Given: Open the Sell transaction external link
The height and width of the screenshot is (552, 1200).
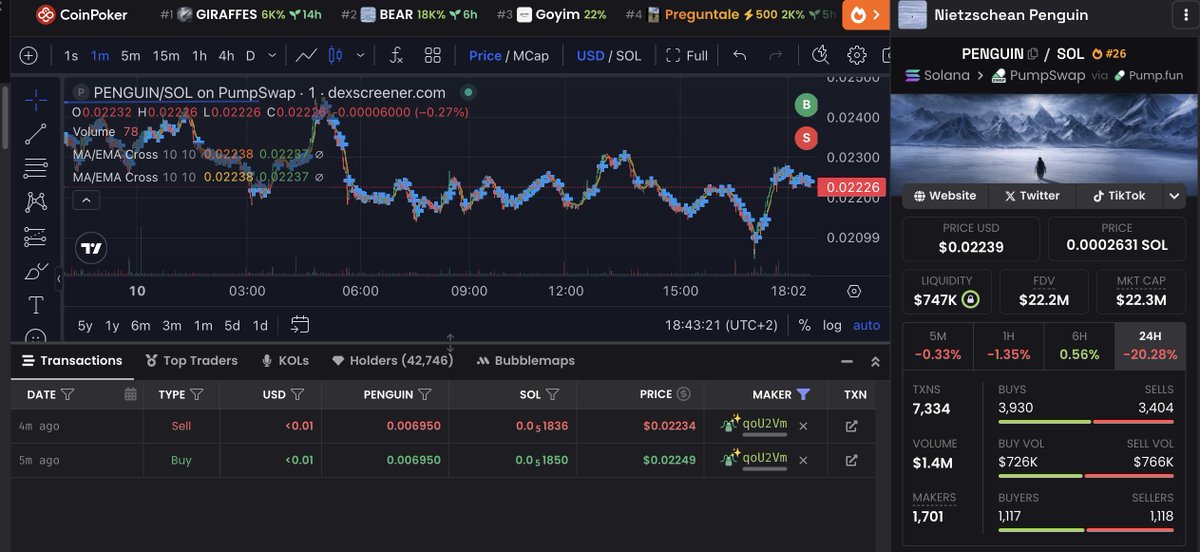Looking at the screenshot, I should click(852, 426).
